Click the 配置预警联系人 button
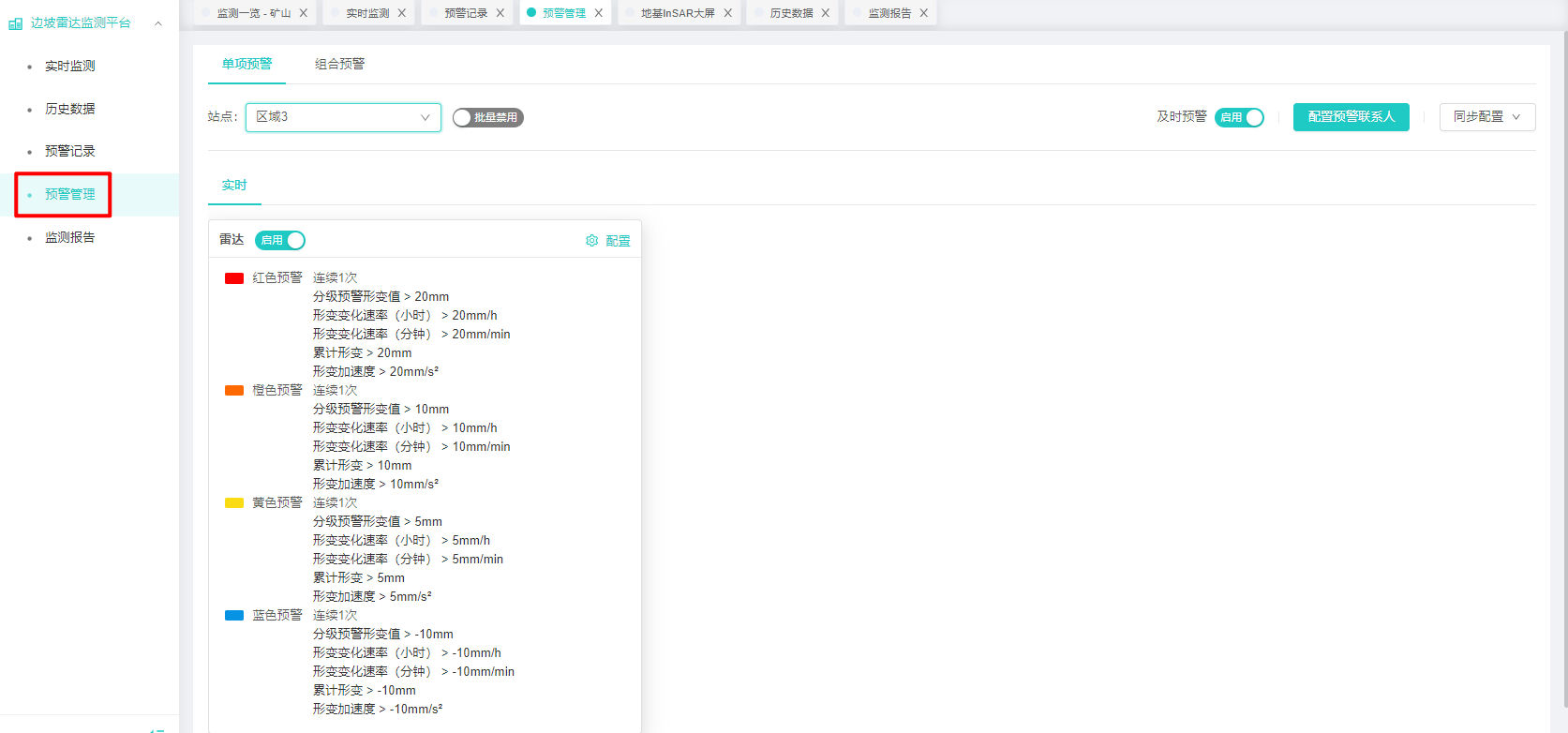The width and height of the screenshot is (1568, 733). (1351, 117)
